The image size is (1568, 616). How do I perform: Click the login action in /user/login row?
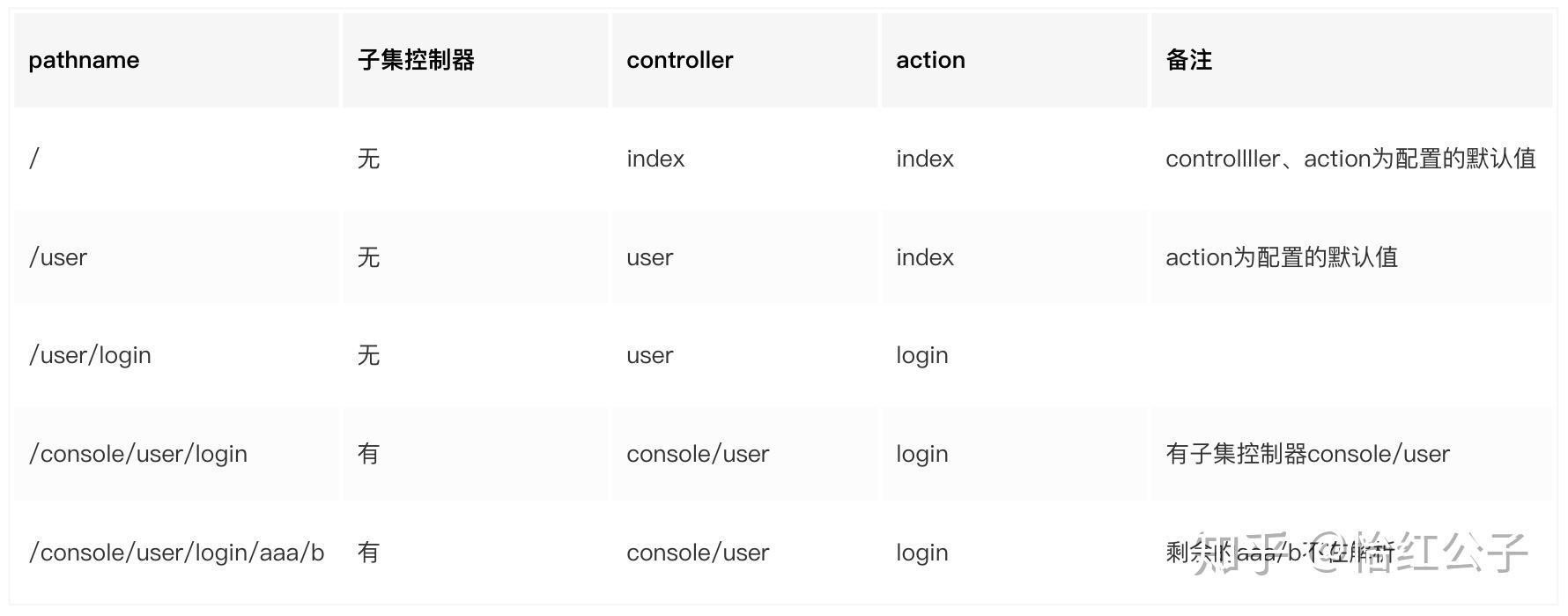pyautogui.click(x=922, y=355)
